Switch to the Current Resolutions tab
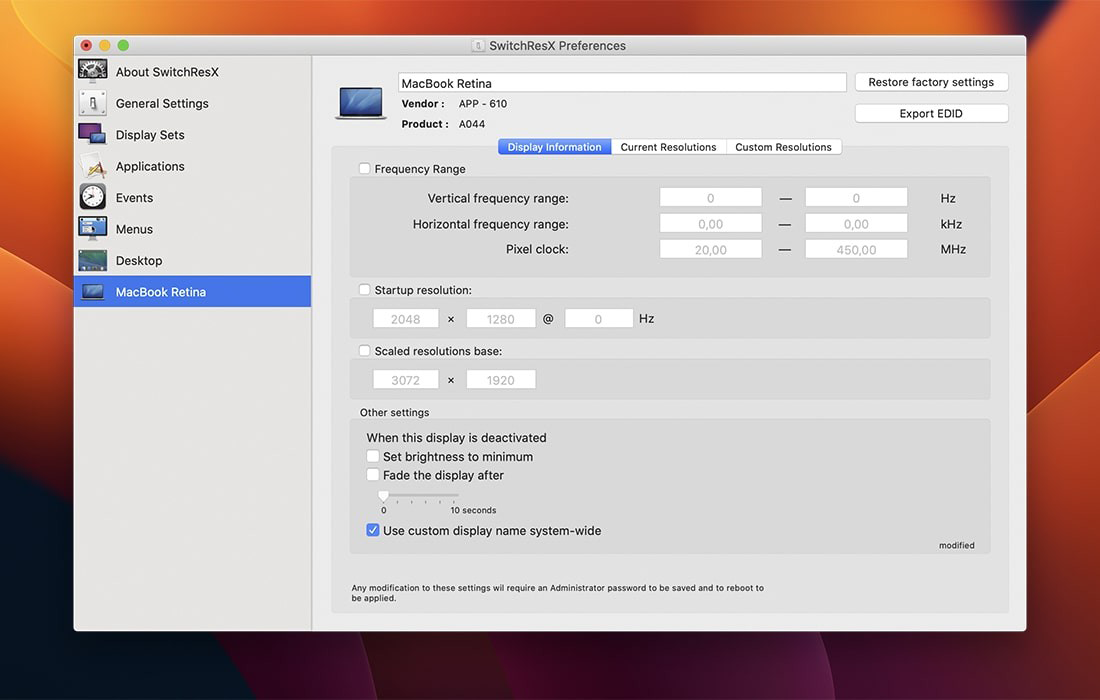Viewport: 1100px width, 700px height. pyautogui.click(x=668, y=146)
